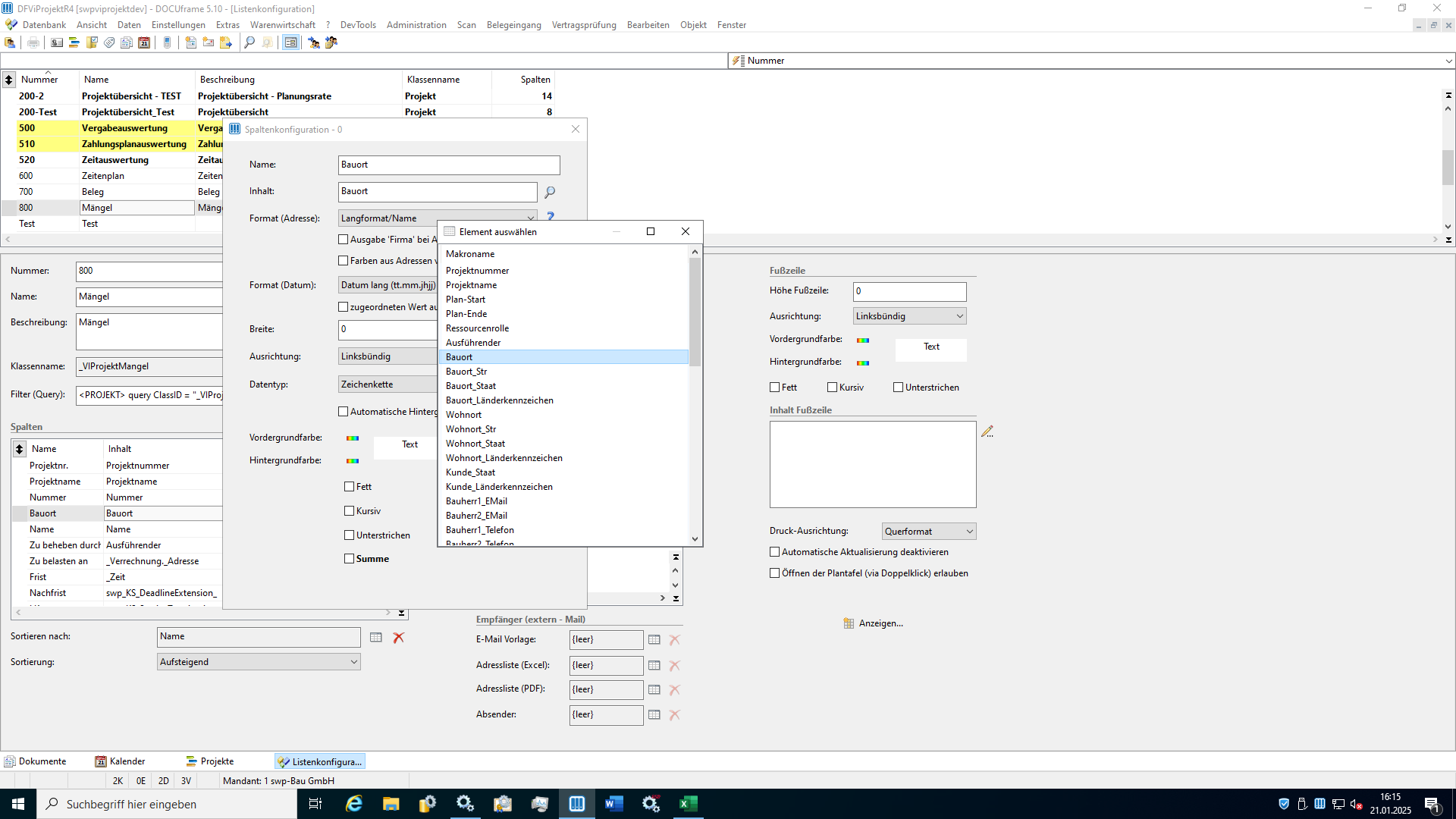The image size is (1456, 819).
Task: Open the Administration menu
Action: pyautogui.click(x=416, y=25)
